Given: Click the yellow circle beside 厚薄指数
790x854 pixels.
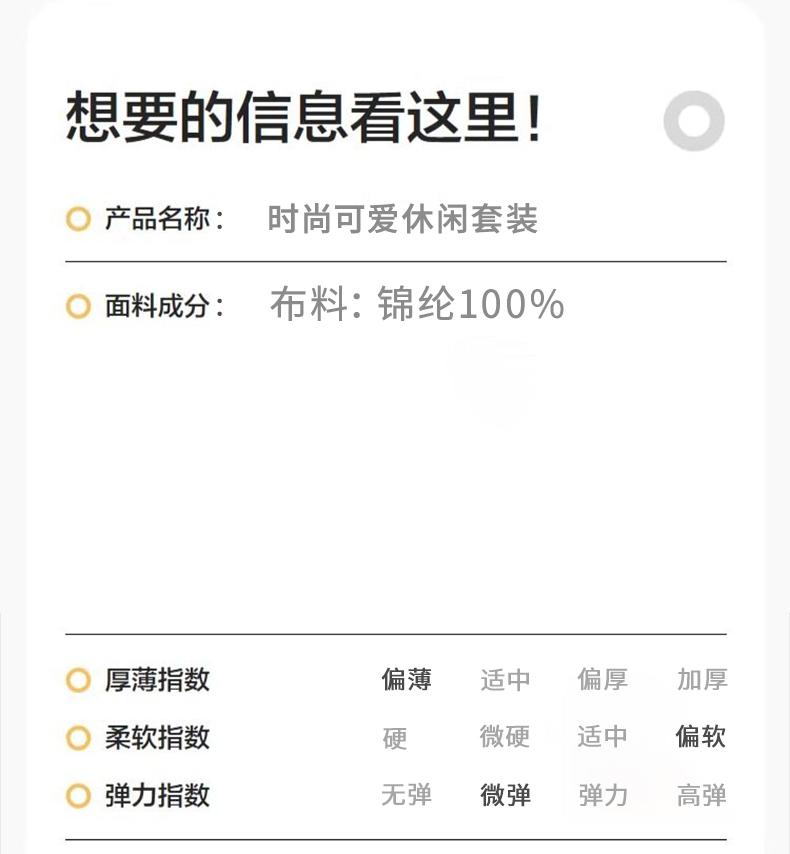Looking at the screenshot, I should [x=78, y=680].
